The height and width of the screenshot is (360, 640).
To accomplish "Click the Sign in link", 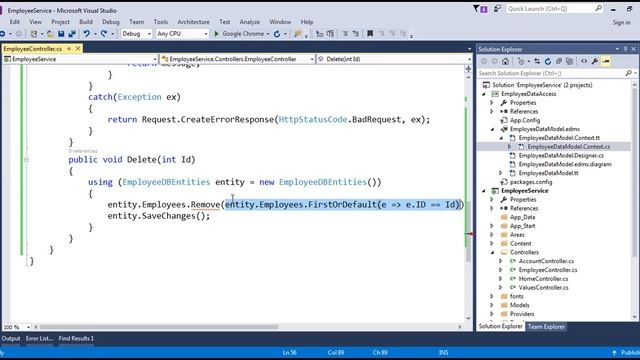I will [x=621, y=22].
